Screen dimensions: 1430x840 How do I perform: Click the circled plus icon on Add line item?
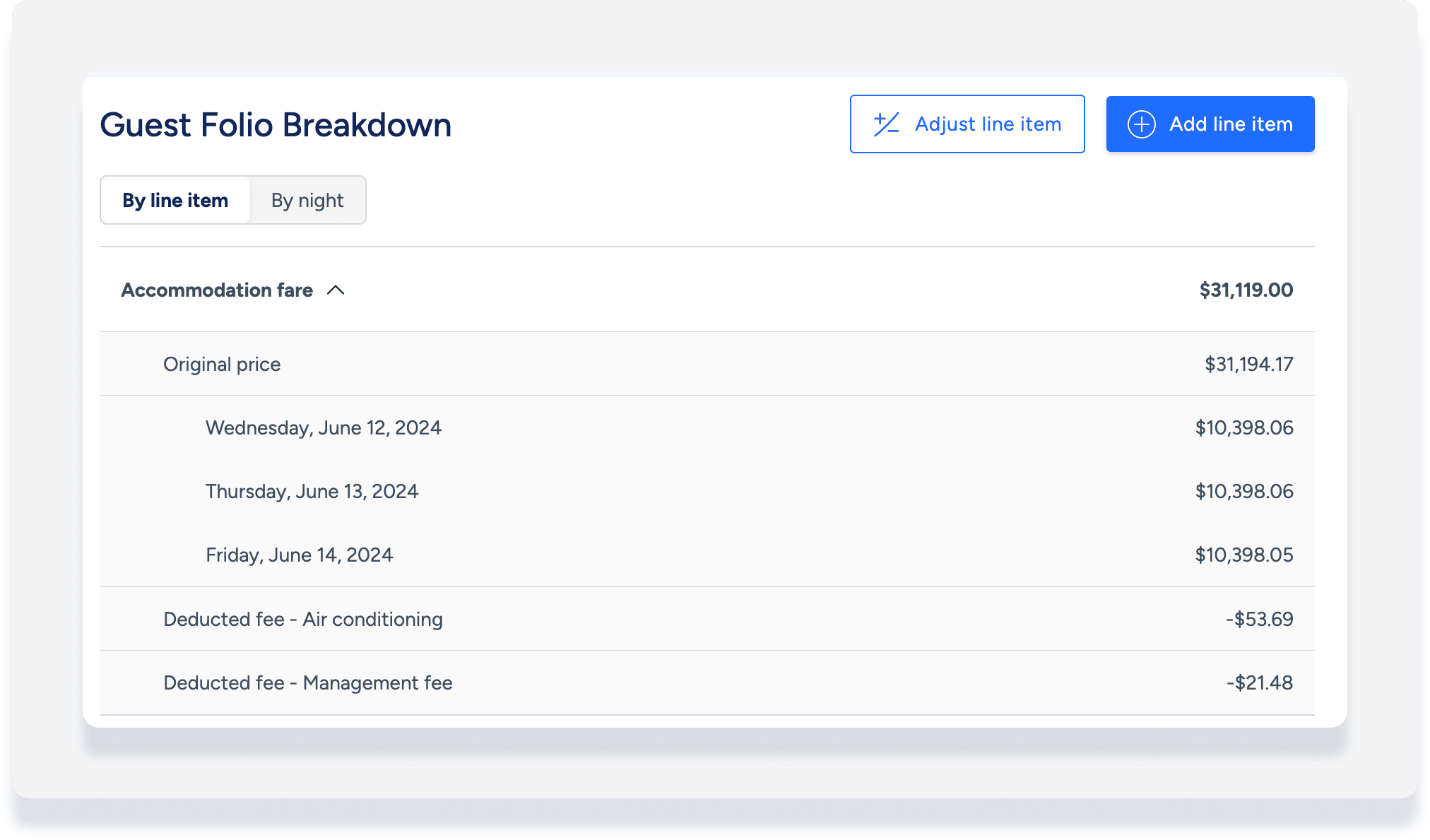[x=1141, y=124]
